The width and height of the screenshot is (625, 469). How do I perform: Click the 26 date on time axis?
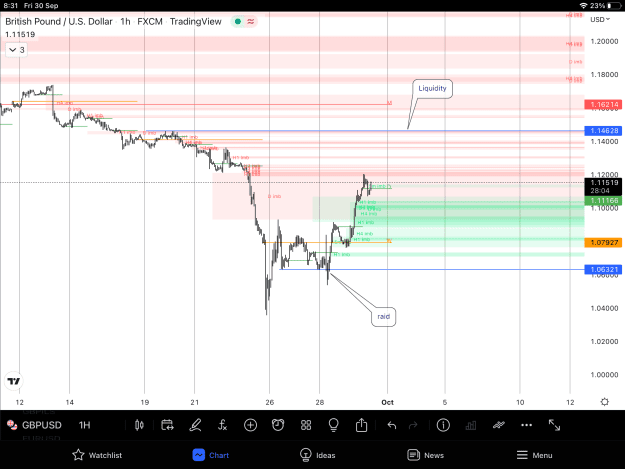[269, 402]
